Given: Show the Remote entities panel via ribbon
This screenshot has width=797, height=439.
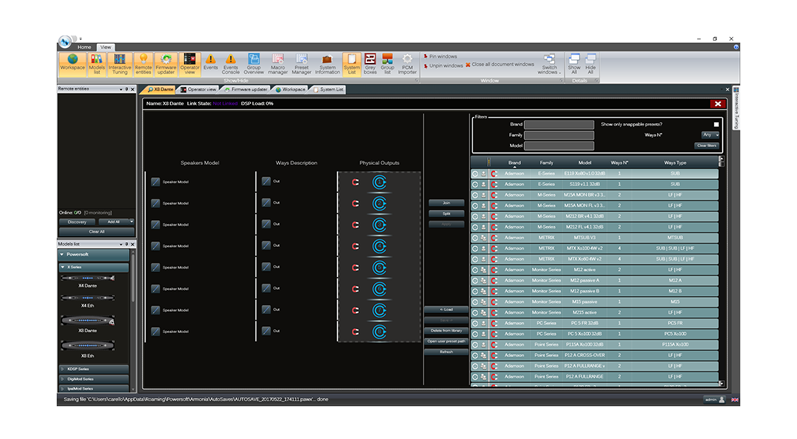Looking at the screenshot, I should pyautogui.click(x=143, y=65).
